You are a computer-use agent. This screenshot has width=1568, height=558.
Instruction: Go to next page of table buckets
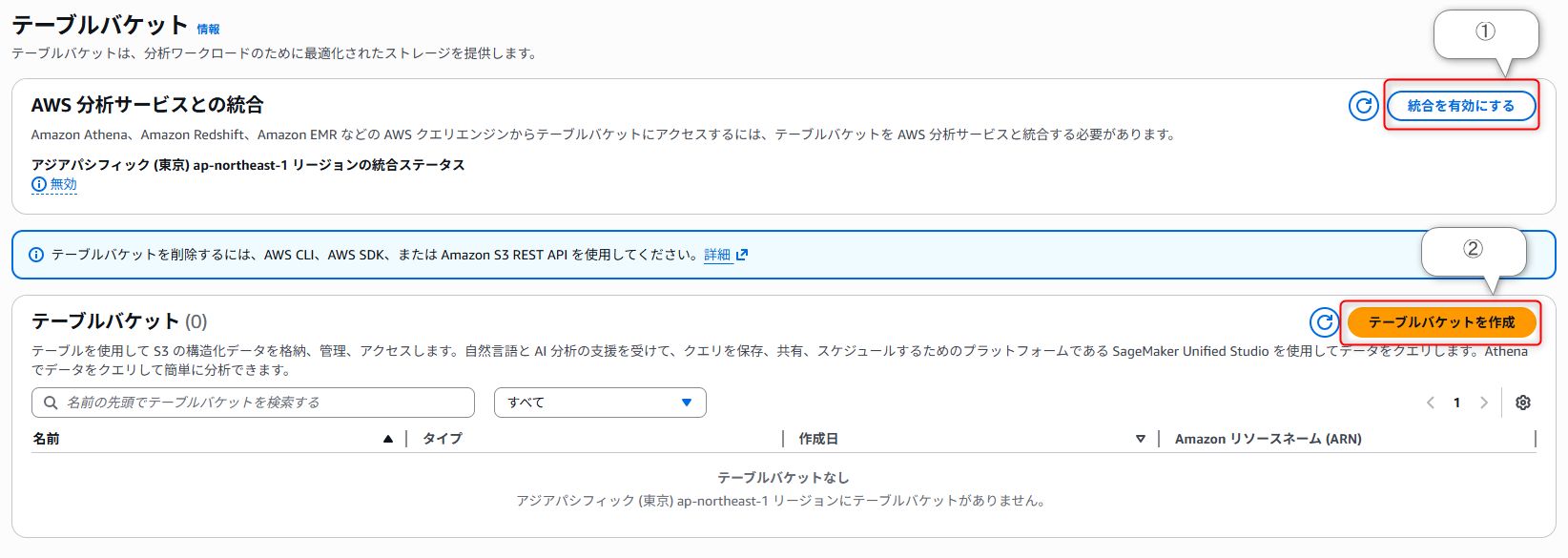(x=1484, y=403)
